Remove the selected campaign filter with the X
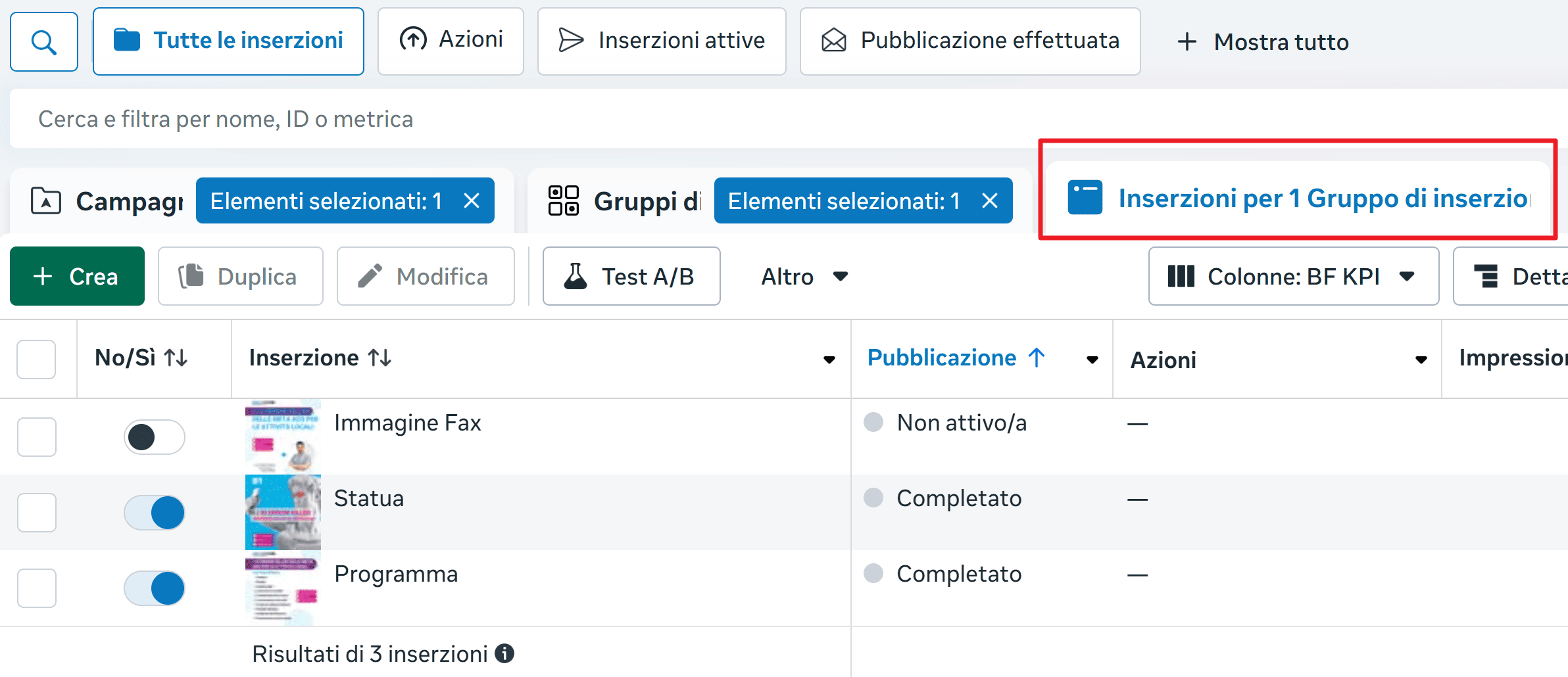 (472, 201)
